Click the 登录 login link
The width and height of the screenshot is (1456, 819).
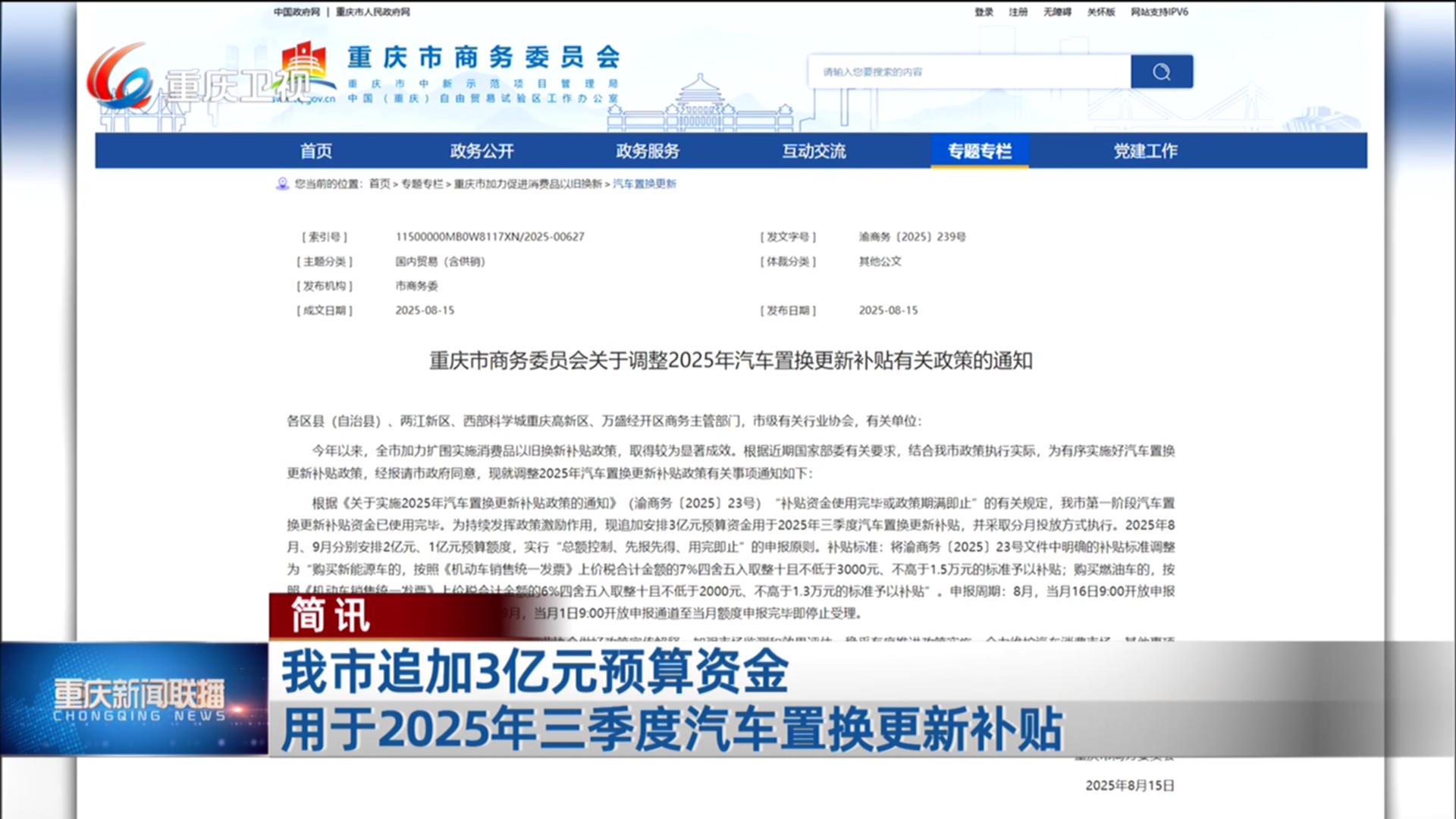pyautogui.click(x=984, y=11)
